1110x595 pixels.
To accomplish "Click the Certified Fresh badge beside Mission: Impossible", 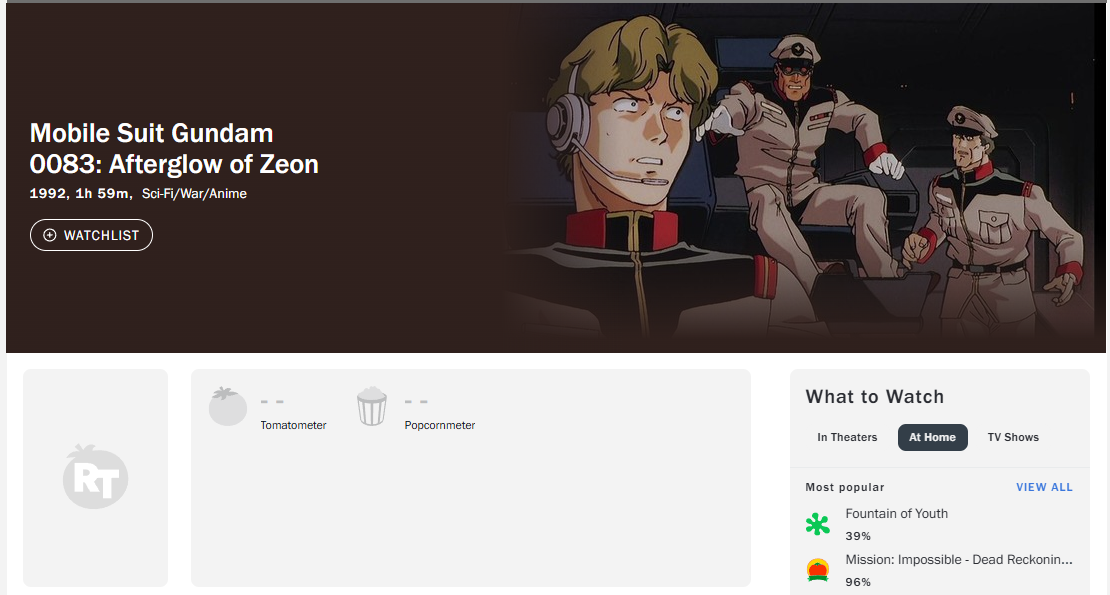I will click(818, 570).
